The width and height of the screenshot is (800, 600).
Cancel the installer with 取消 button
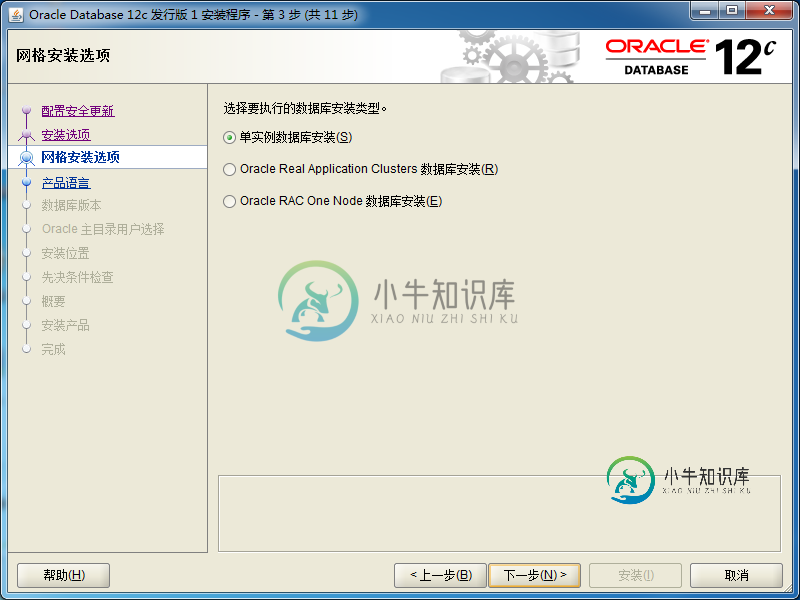click(x=736, y=576)
